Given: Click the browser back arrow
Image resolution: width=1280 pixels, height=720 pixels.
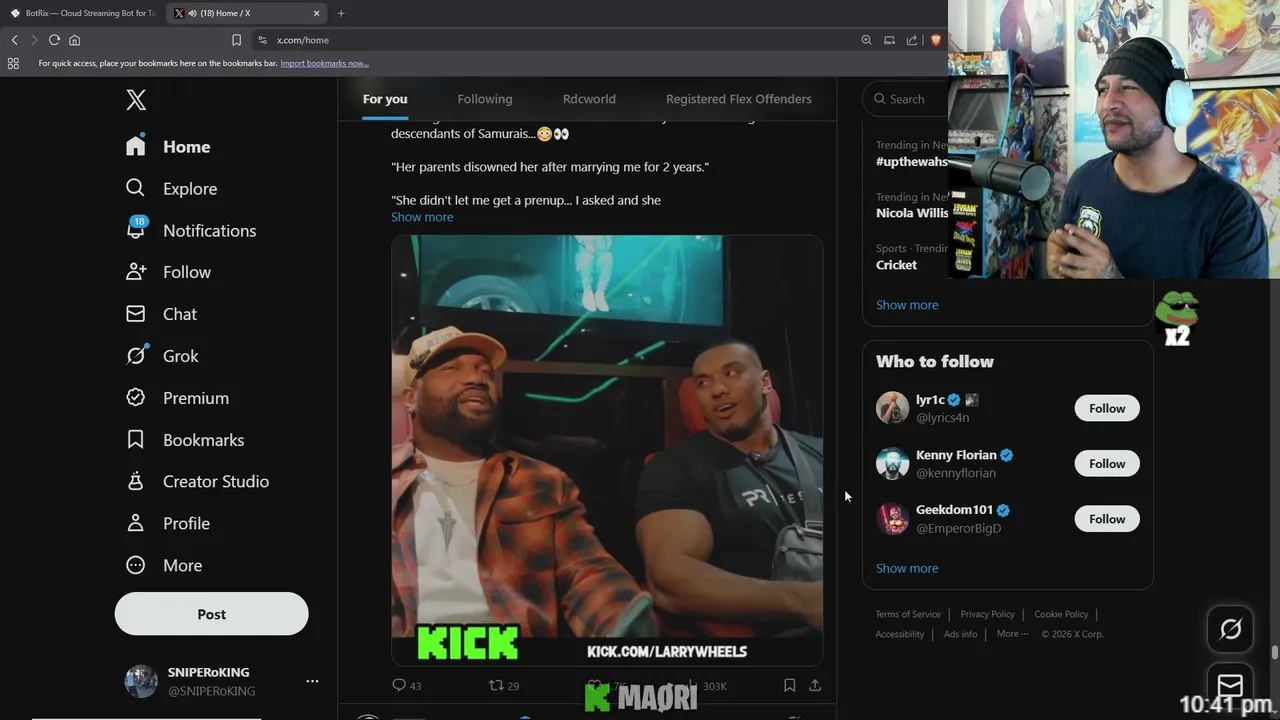Looking at the screenshot, I should (x=14, y=40).
